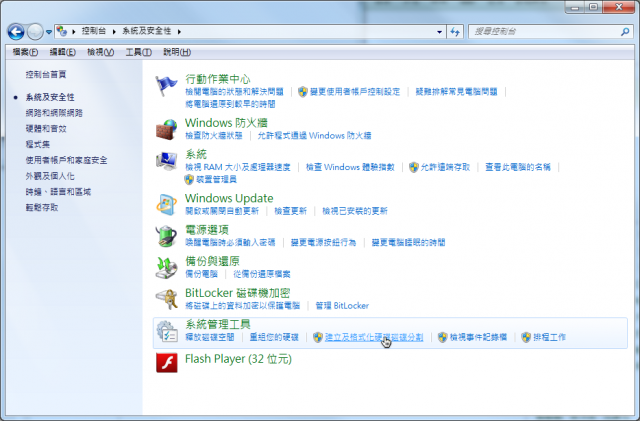Open the System computer icon
The width and height of the screenshot is (640, 421).
tap(167, 161)
